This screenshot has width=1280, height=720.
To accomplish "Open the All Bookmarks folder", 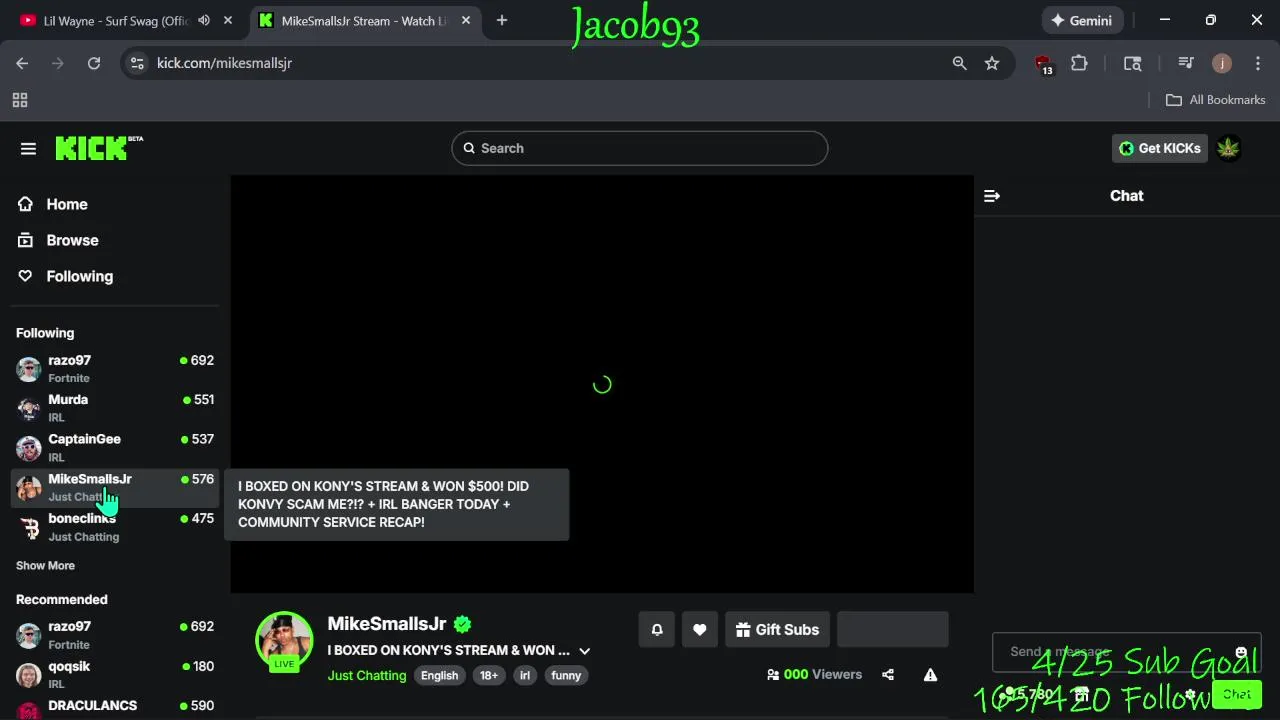I will pyautogui.click(x=1215, y=100).
